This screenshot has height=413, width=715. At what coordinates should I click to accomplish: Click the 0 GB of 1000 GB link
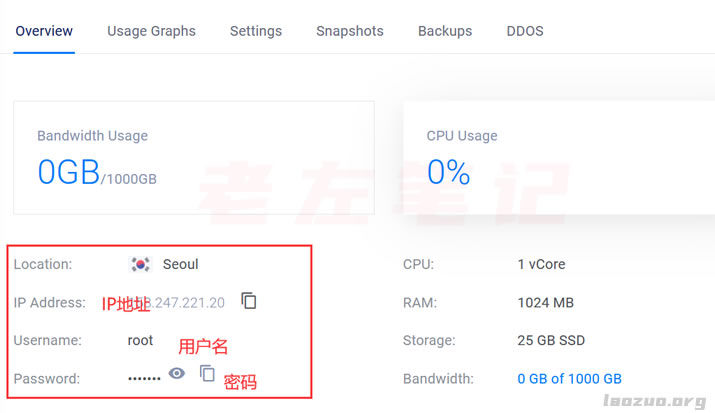(x=570, y=378)
